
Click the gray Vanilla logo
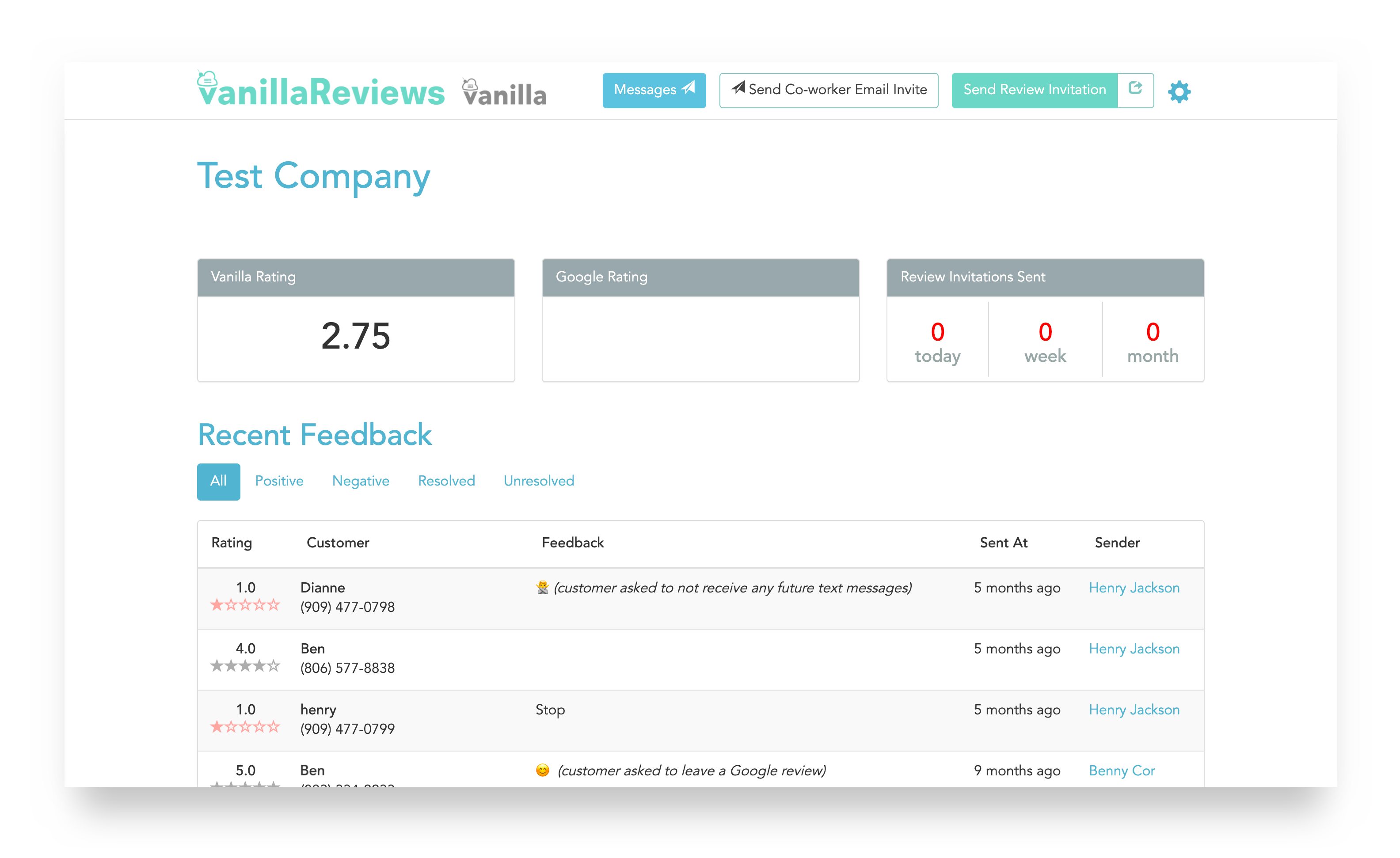504,93
